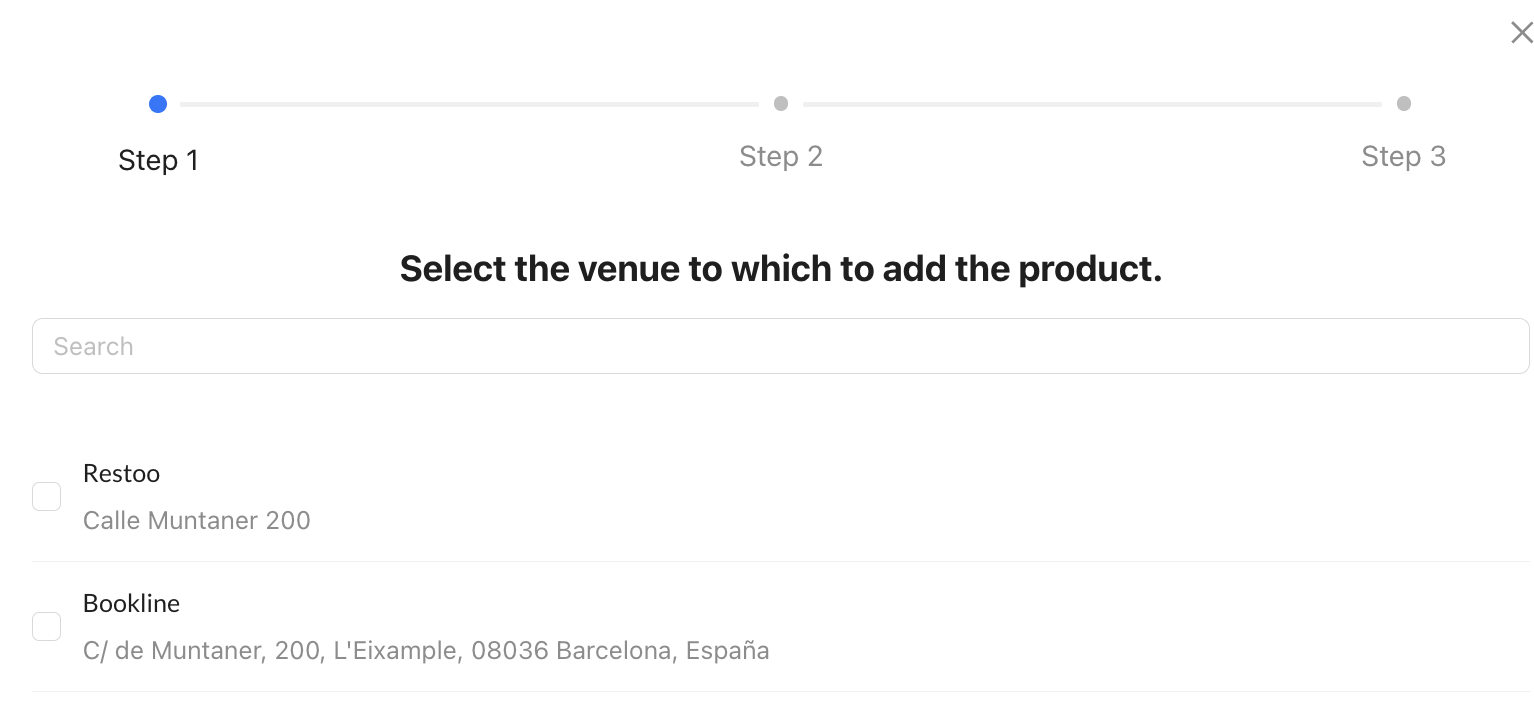Viewport: 1534px width, 706px height.
Task: Click progress line between Step 2 and 3
Action: tap(1092, 104)
